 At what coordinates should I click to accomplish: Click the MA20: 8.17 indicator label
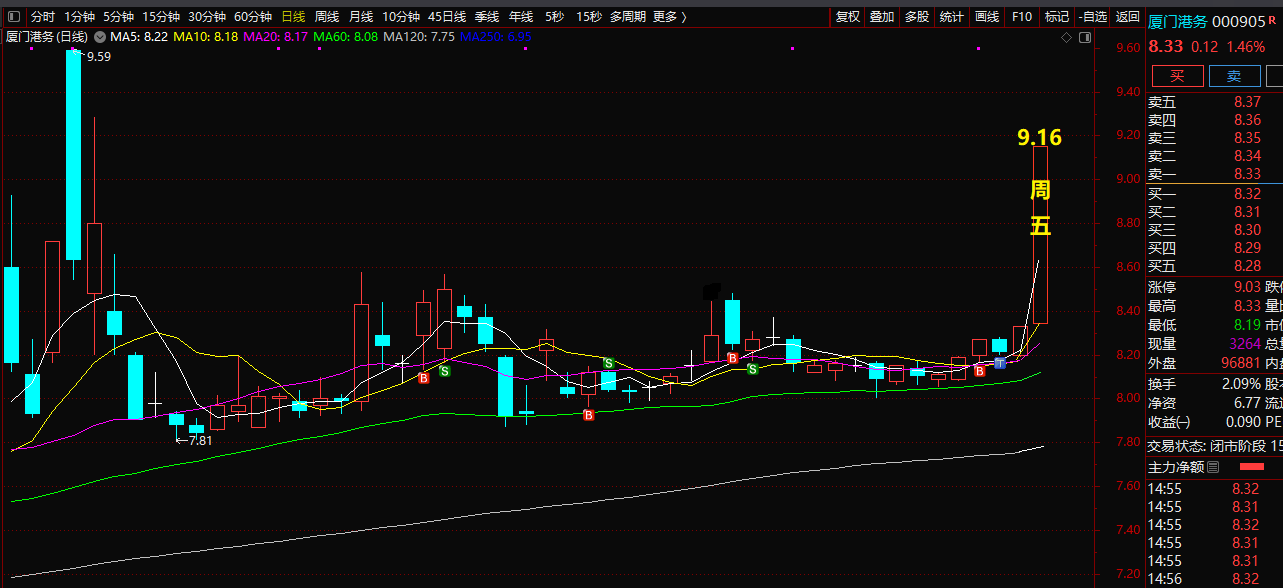point(276,37)
